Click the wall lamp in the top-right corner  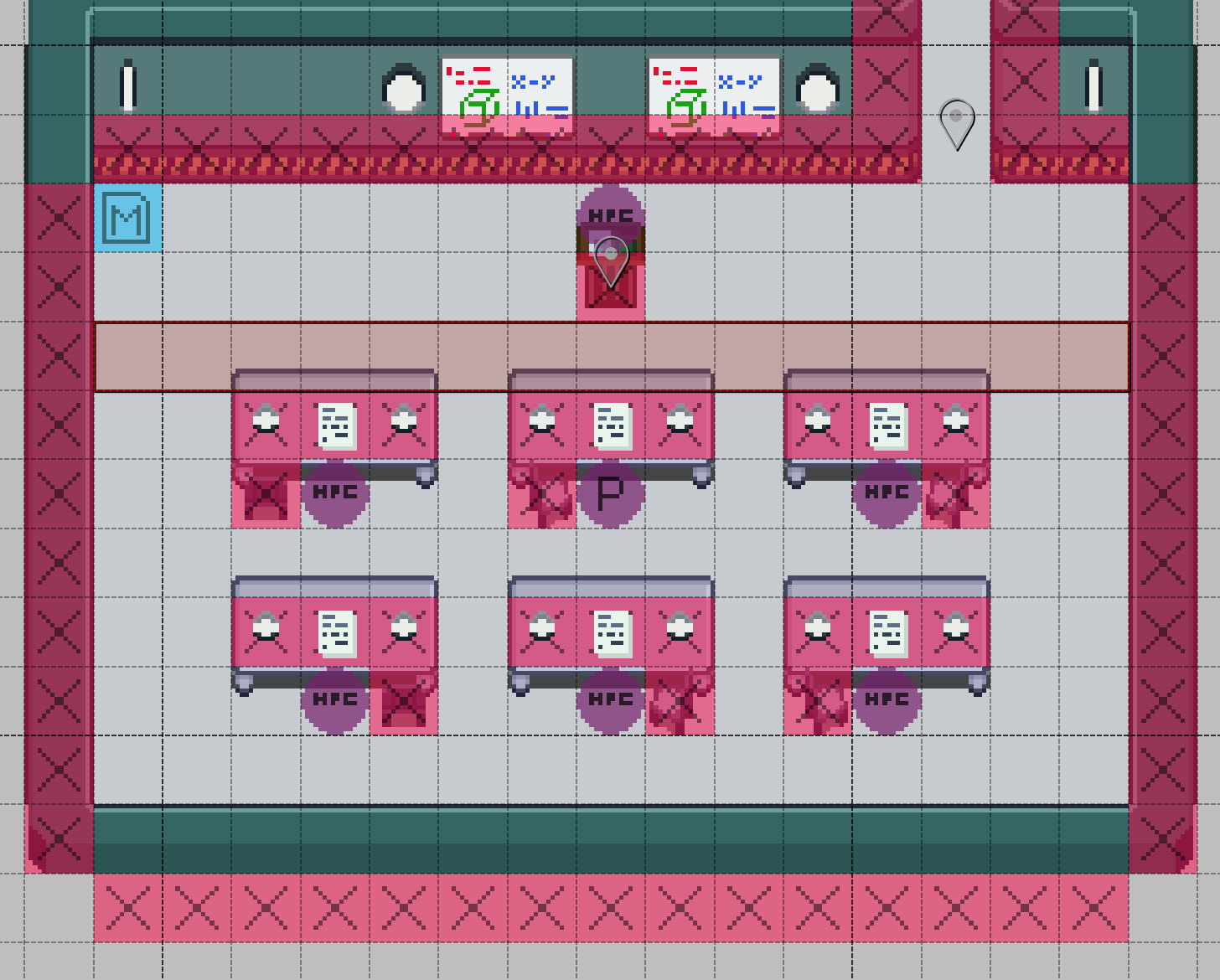coord(1093,85)
